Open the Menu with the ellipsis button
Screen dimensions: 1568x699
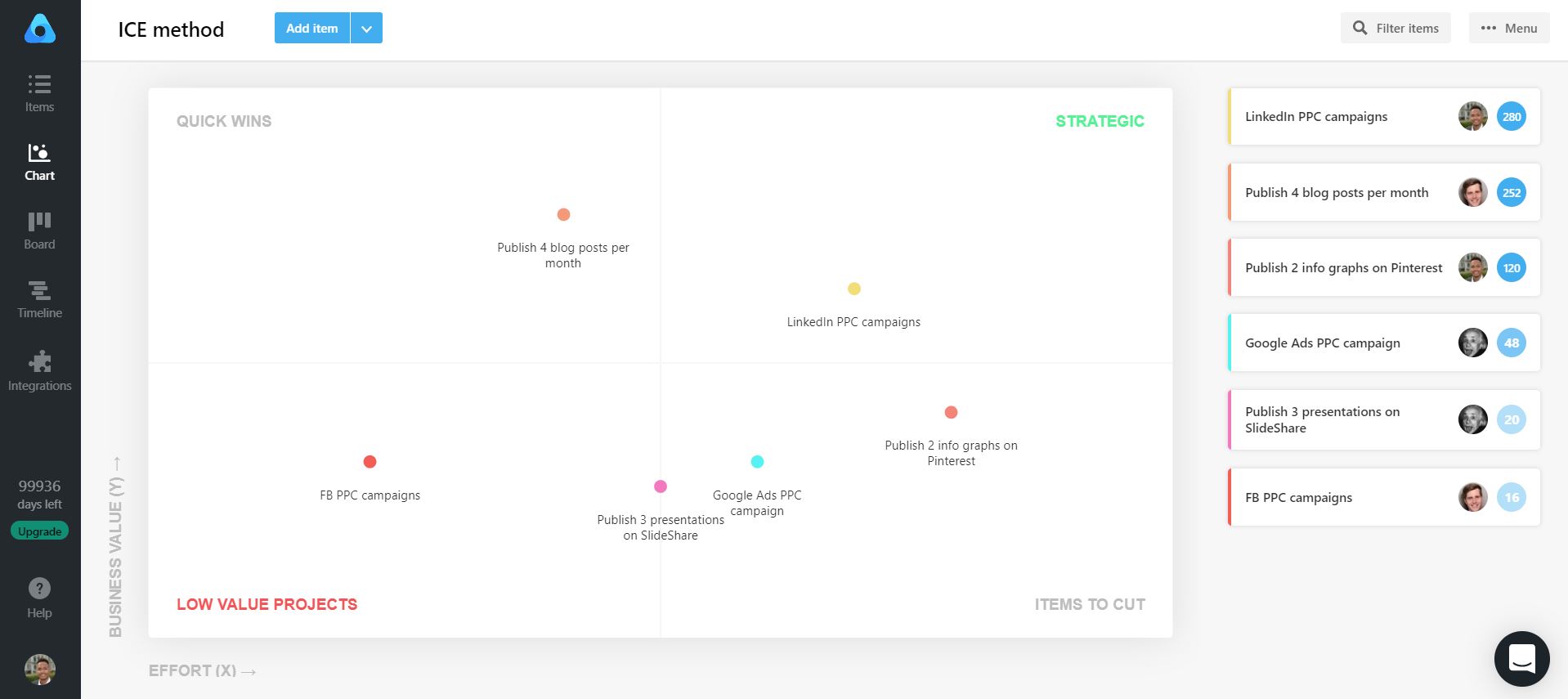pyautogui.click(x=1508, y=27)
